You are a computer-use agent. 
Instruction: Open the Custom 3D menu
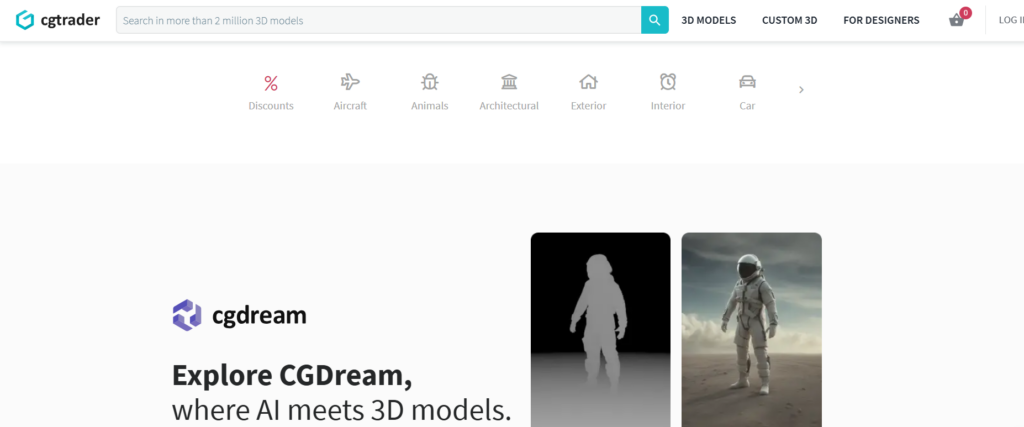[790, 20]
